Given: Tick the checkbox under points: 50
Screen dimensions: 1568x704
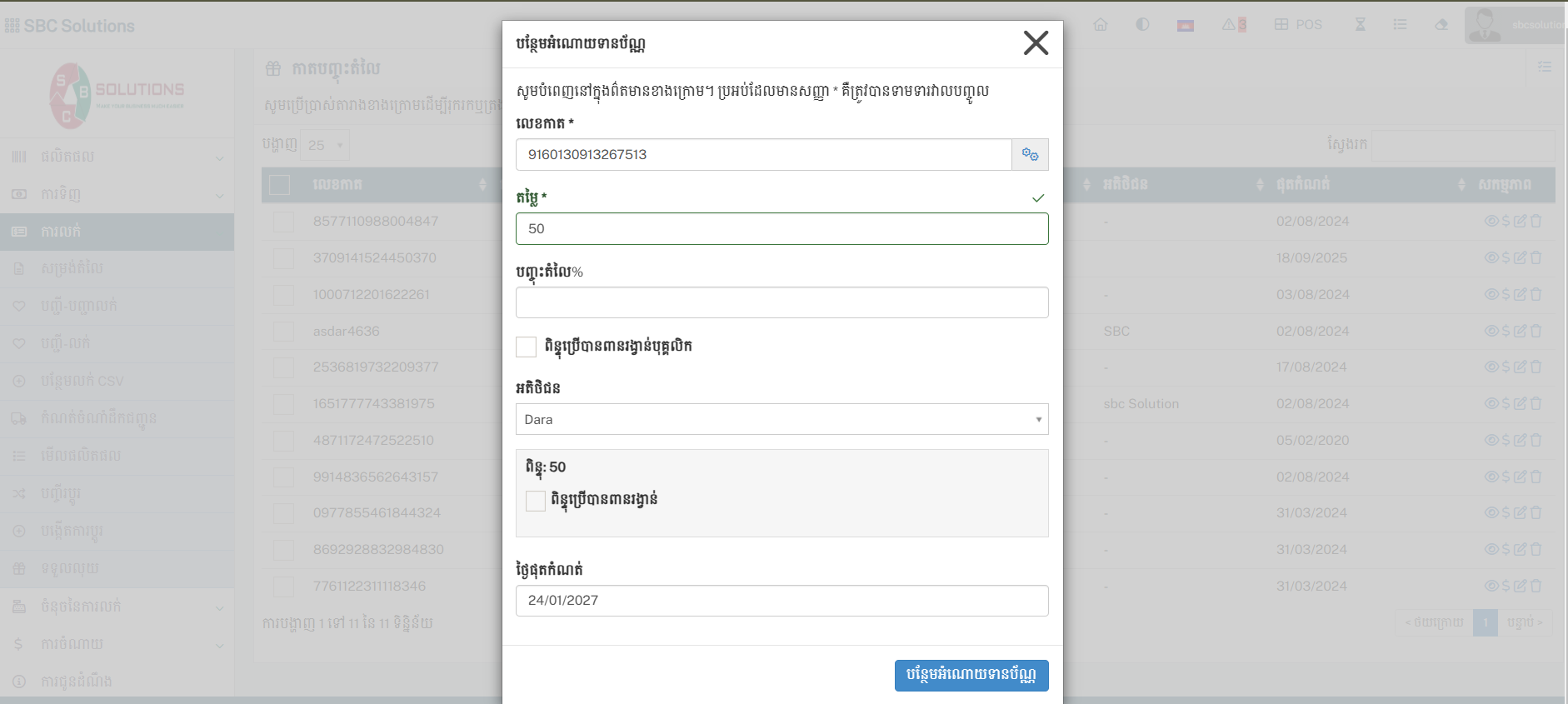Looking at the screenshot, I should (x=536, y=501).
